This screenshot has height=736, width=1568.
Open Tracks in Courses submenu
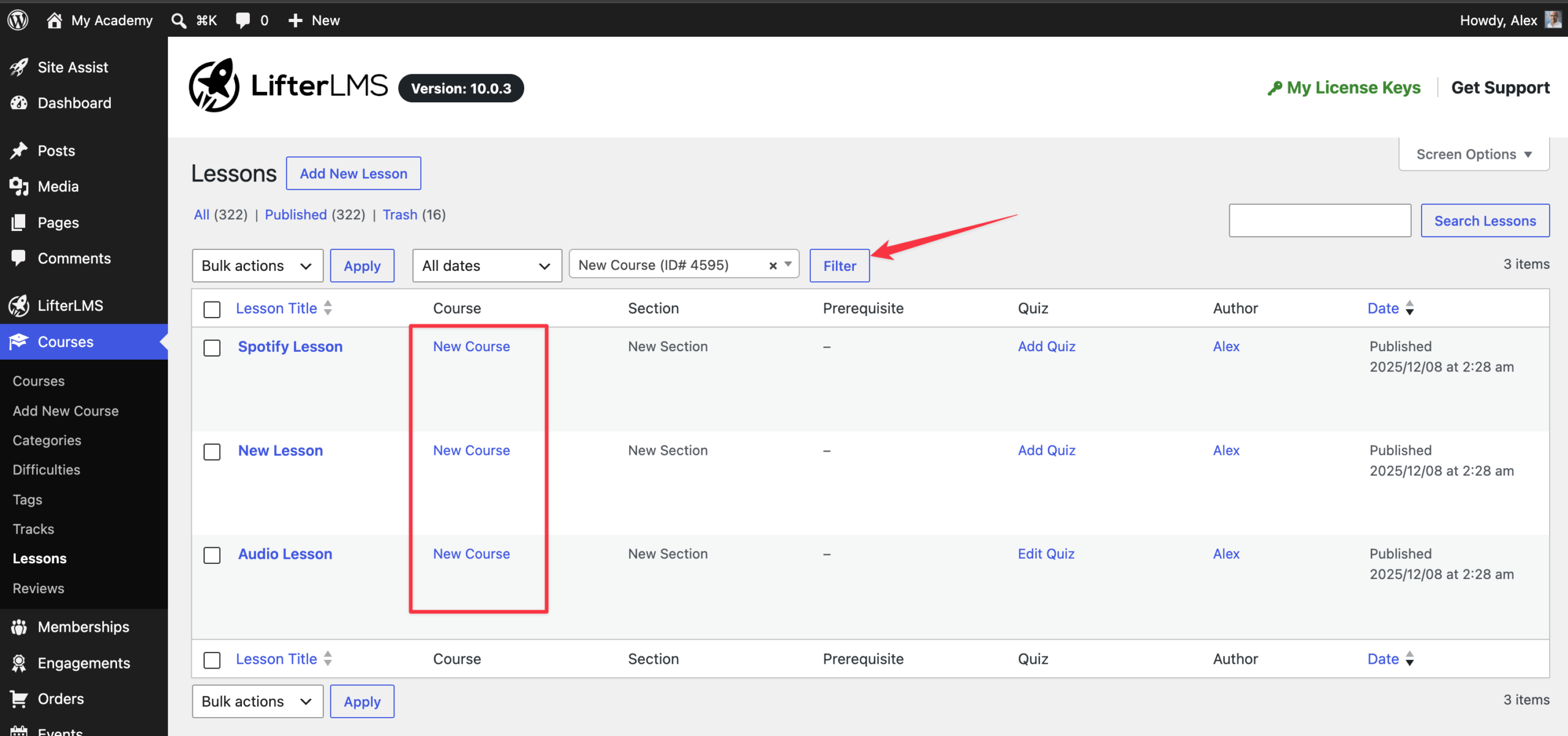click(33, 529)
